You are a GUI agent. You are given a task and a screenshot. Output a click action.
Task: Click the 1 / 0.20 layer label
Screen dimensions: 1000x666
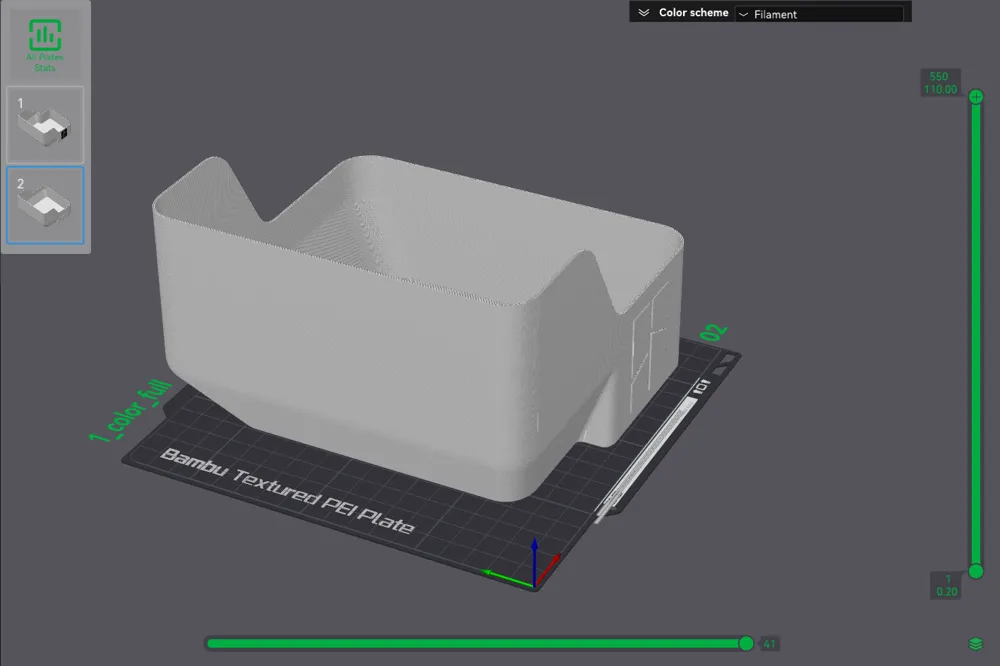[x=944, y=585]
